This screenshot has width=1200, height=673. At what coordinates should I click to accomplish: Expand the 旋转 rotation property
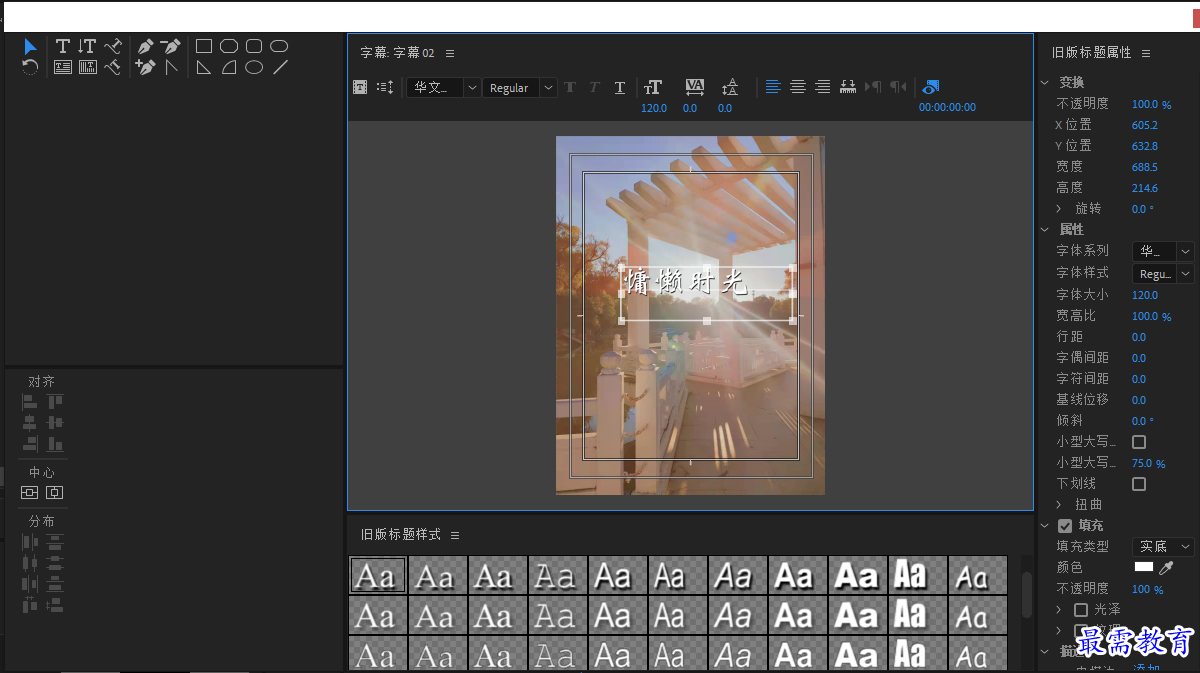pyautogui.click(x=1060, y=209)
